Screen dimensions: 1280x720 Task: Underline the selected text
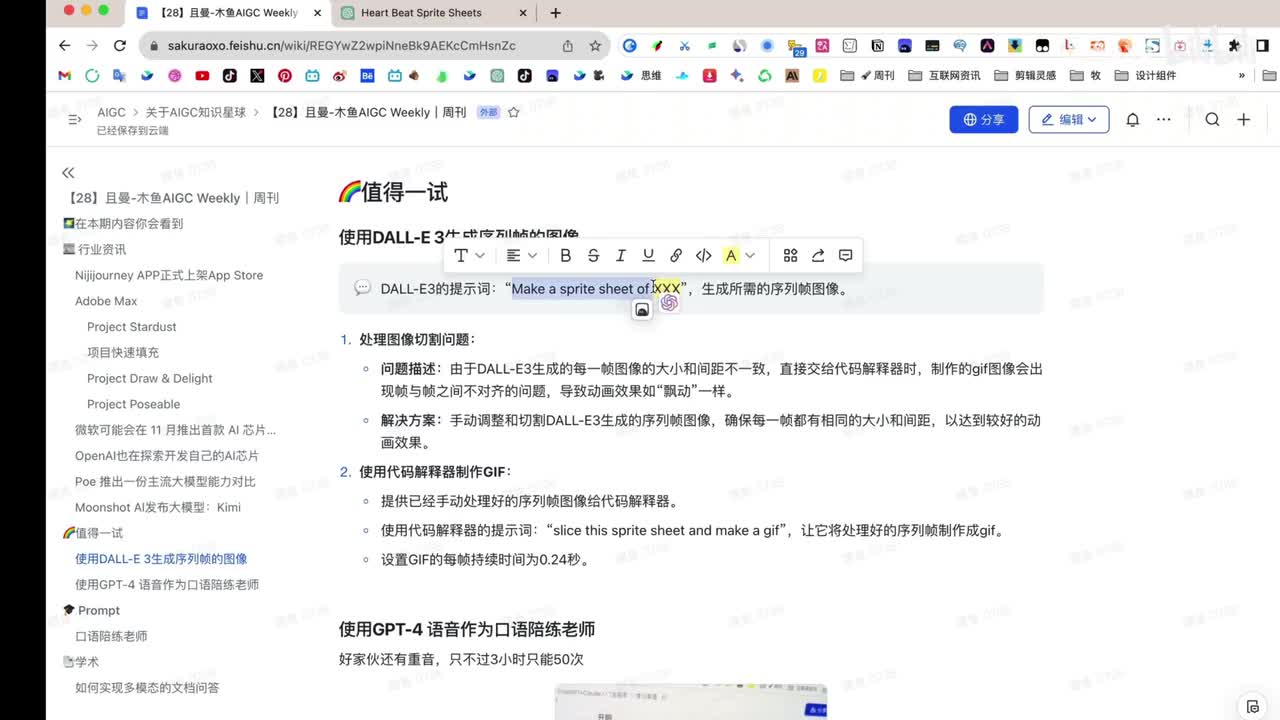point(648,256)
